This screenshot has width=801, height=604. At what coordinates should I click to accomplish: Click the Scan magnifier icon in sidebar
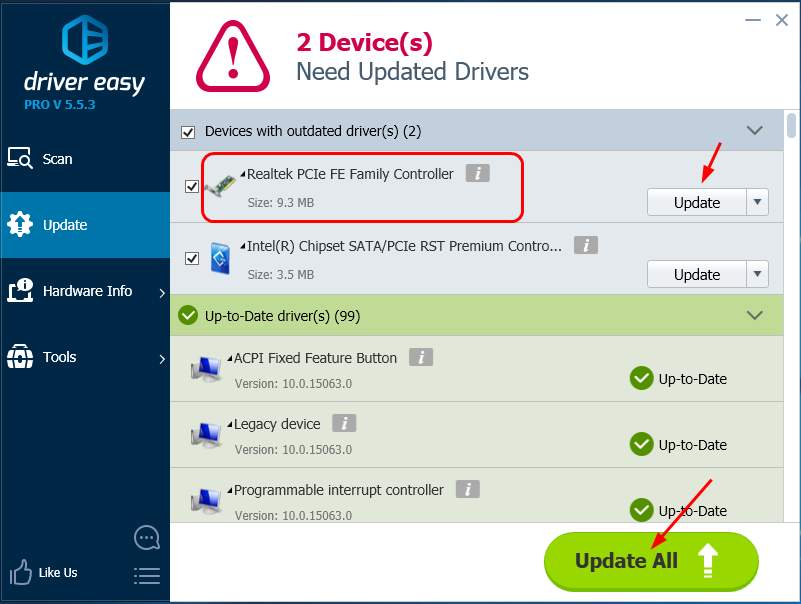point(20,158)
